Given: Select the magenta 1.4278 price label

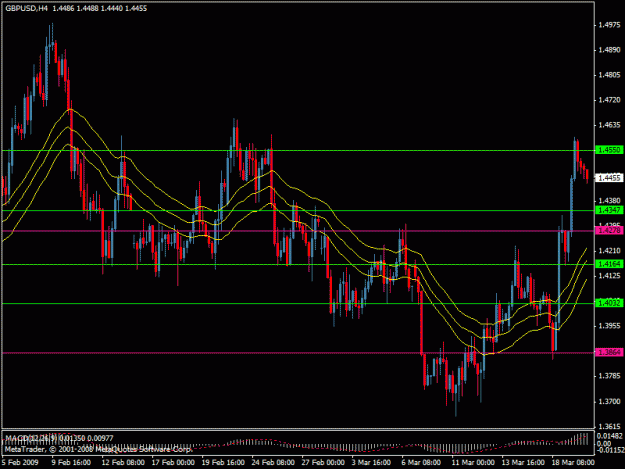Looking at the screenshot, I should (609, 230).
